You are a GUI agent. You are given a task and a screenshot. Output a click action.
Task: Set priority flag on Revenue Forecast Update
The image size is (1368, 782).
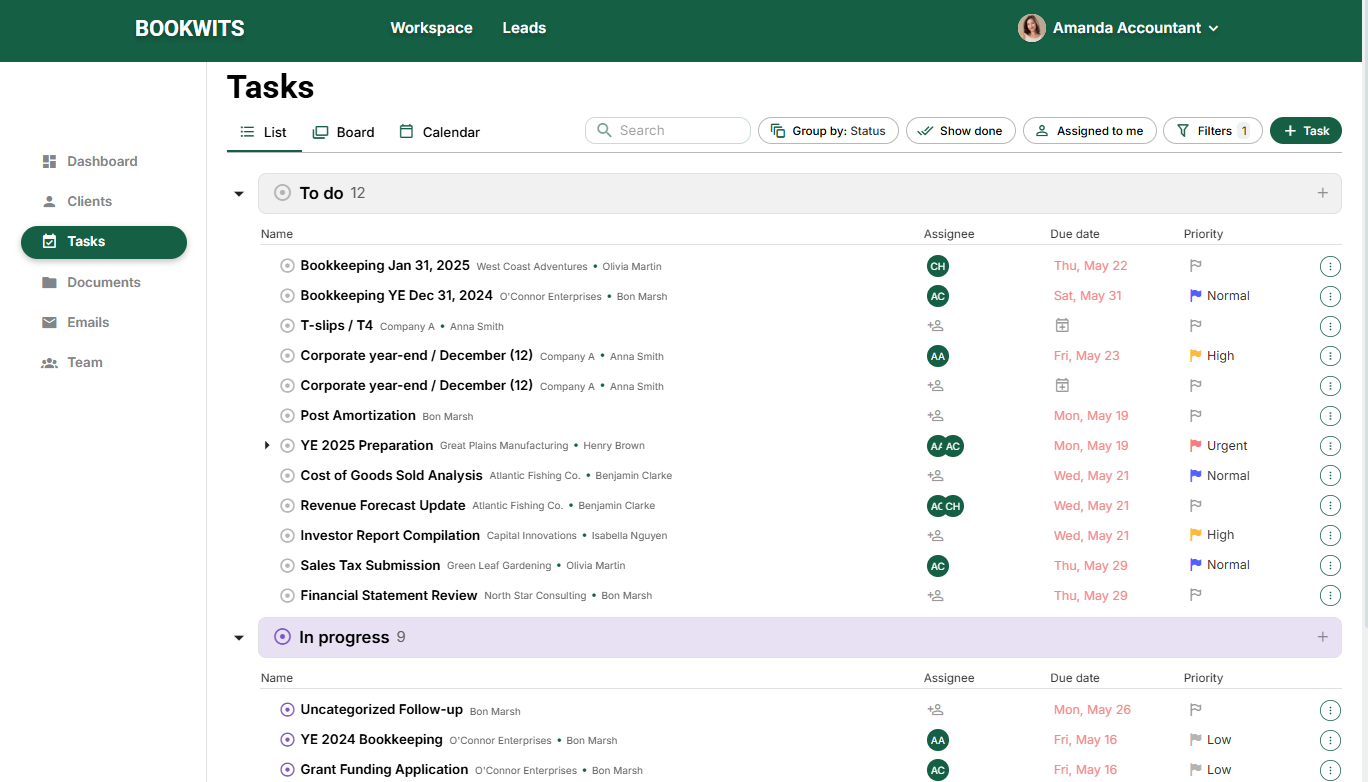[1194, 505]
